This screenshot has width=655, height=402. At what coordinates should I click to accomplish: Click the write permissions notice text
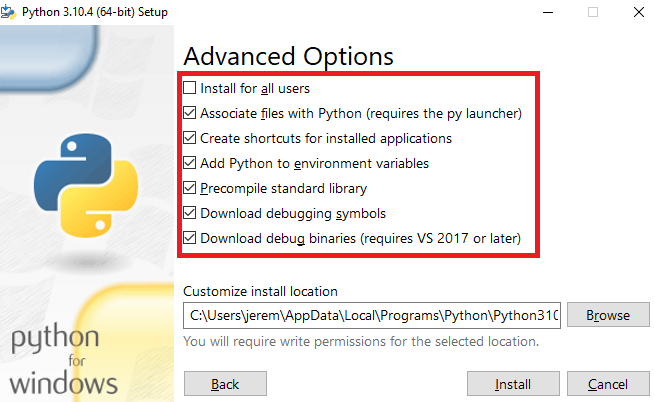[361, 341]
